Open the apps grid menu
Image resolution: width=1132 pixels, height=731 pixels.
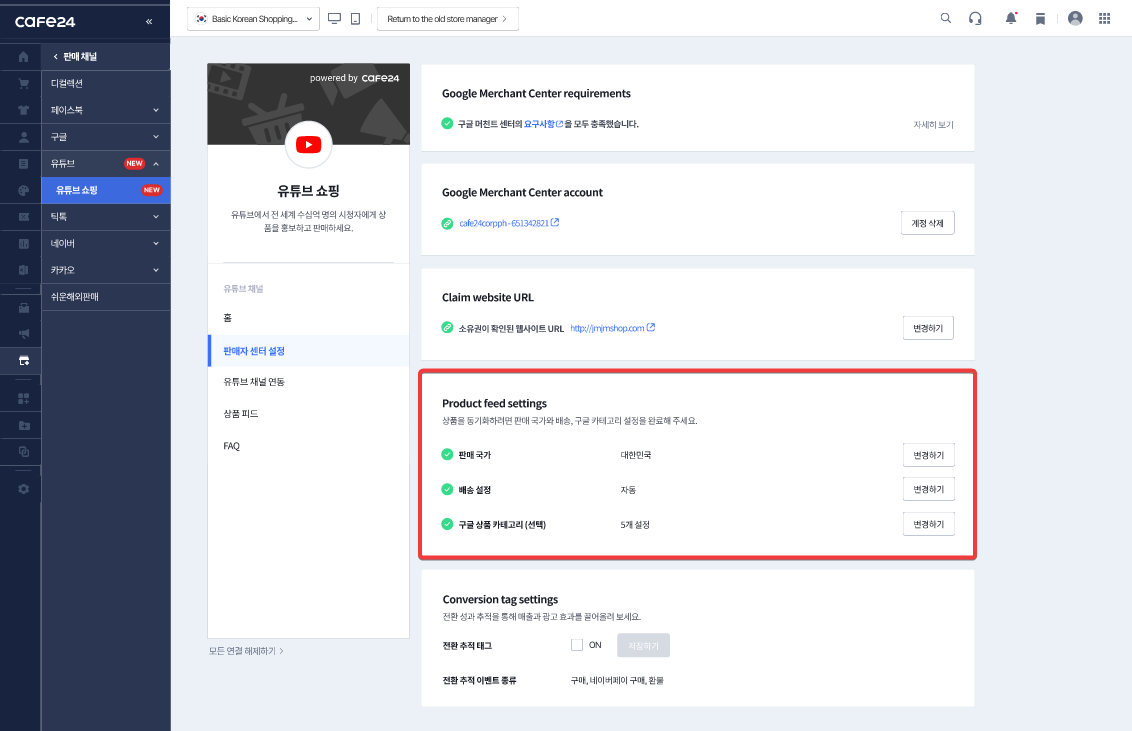1105,18
